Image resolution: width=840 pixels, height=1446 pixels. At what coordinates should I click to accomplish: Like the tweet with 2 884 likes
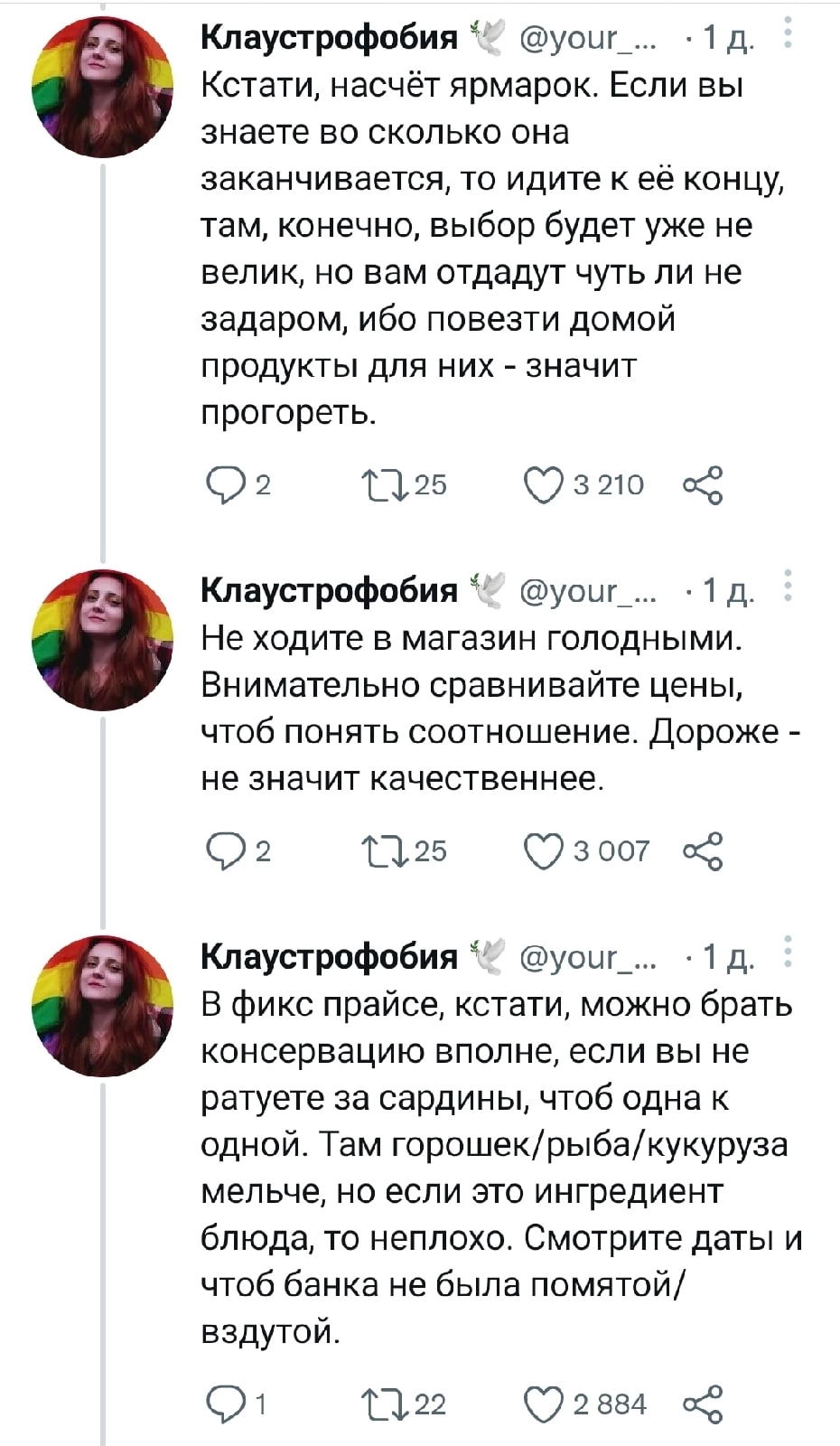[543, 1404]
